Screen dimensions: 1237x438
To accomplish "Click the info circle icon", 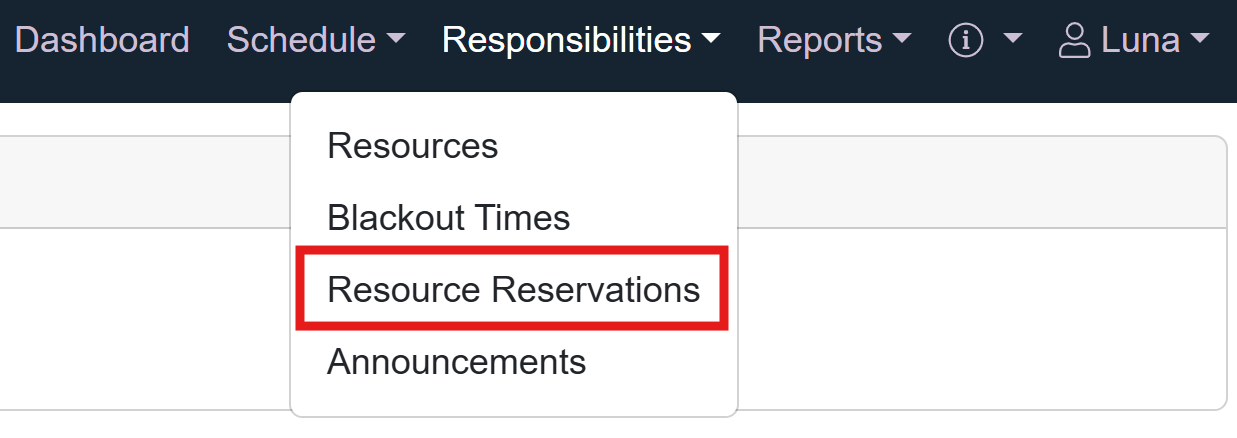I will click(x=966, y=41).
